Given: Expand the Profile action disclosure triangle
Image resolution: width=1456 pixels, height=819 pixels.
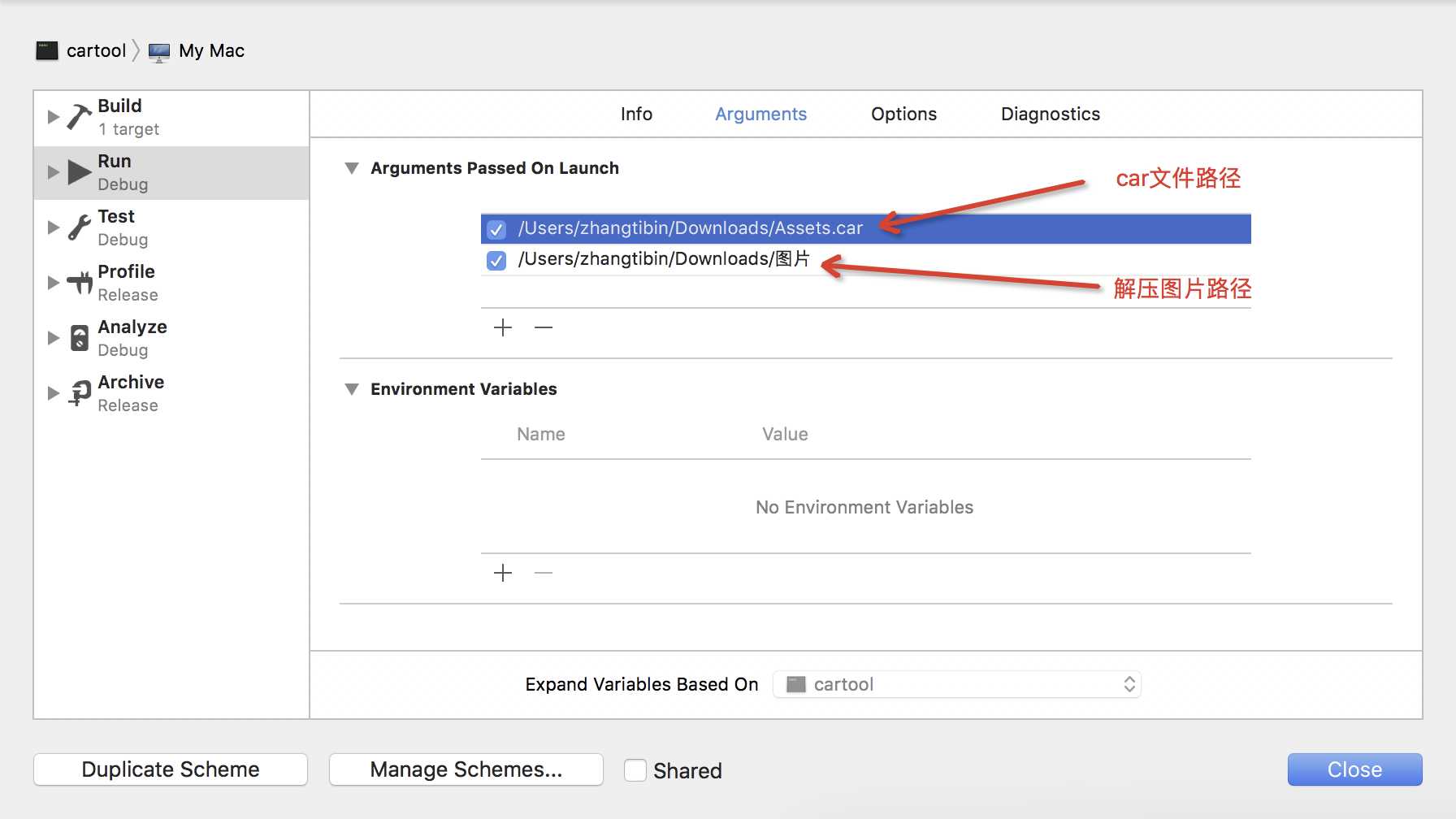Looking at the screenshot, I should [54, 283].
